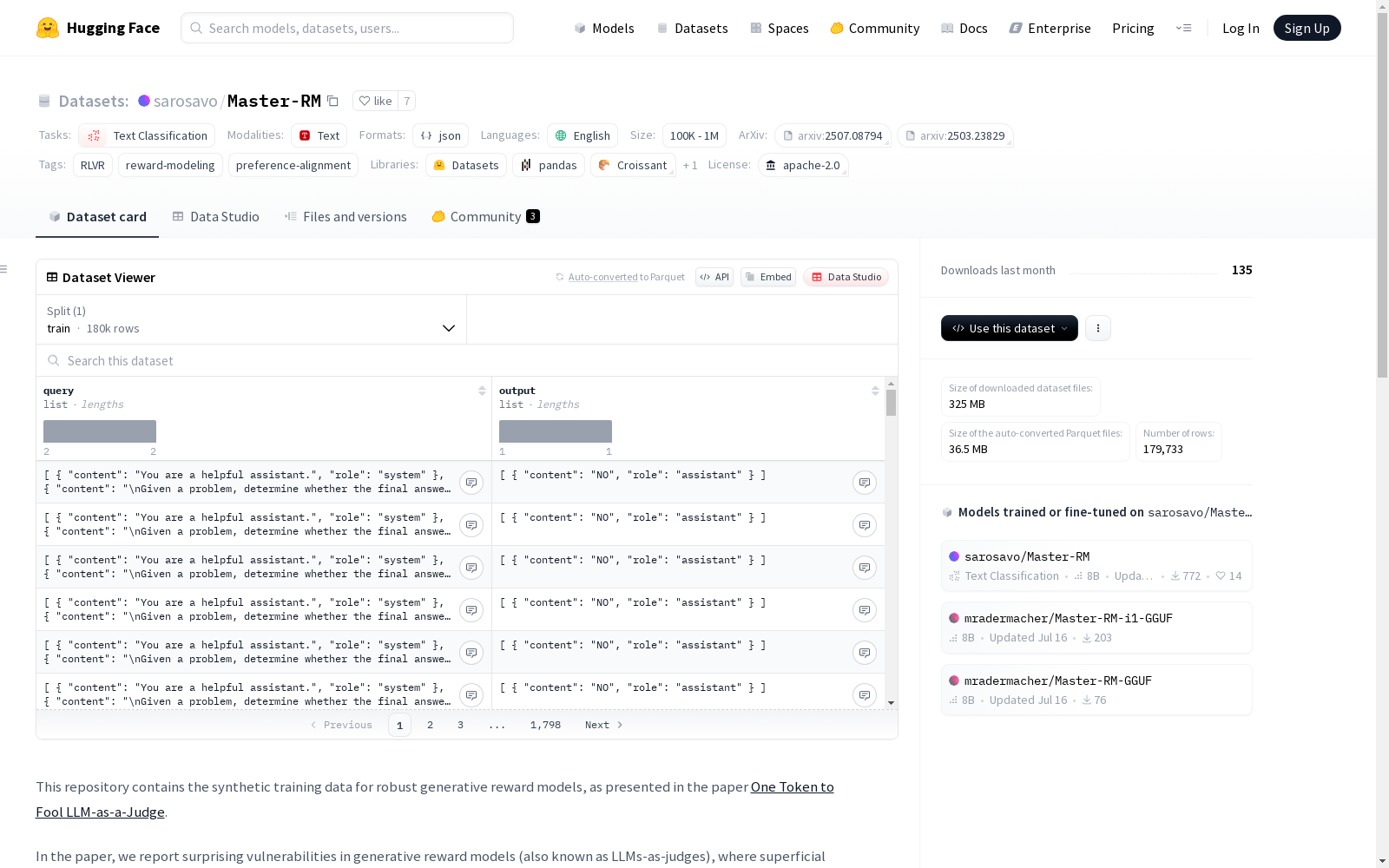Click the json format tag
This screenshot has height=868, width=1389.
point(440,135)
